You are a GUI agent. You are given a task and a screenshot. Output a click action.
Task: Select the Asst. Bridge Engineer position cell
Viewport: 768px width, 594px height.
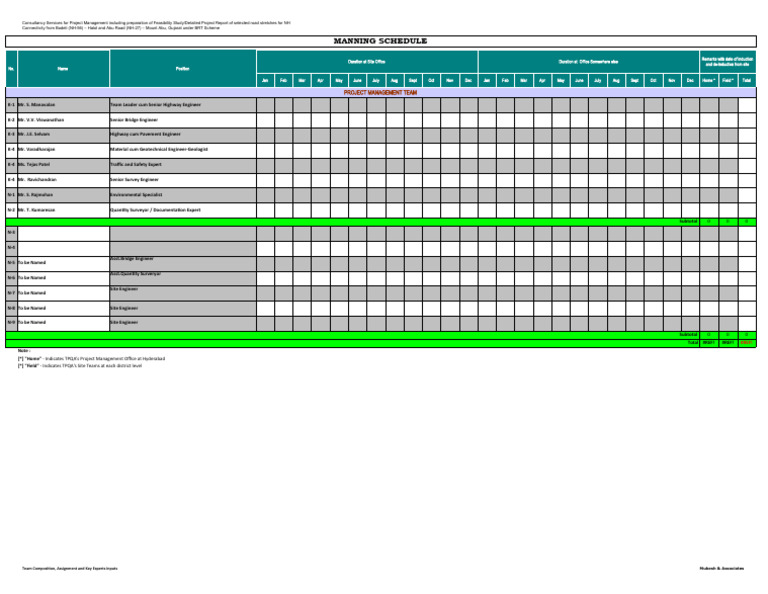point(182,260)
